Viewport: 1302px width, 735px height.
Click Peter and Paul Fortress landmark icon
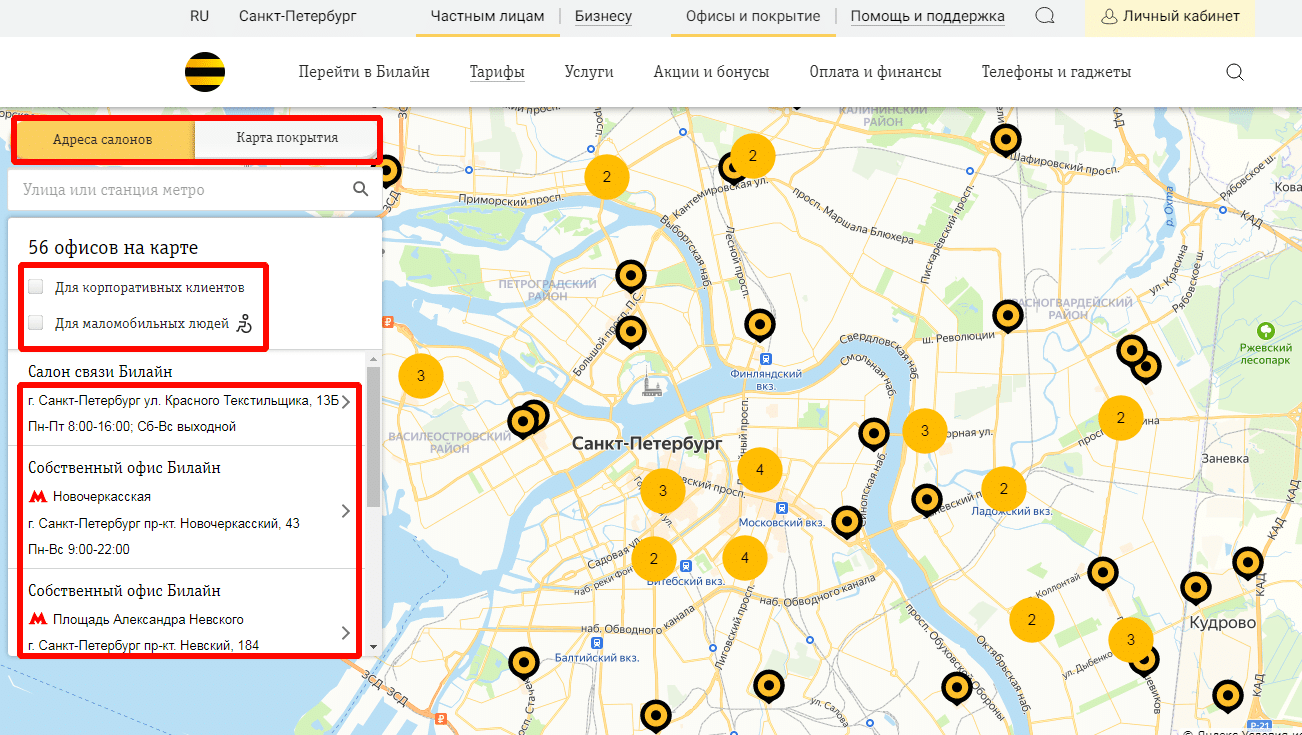[x=653, y=385]
